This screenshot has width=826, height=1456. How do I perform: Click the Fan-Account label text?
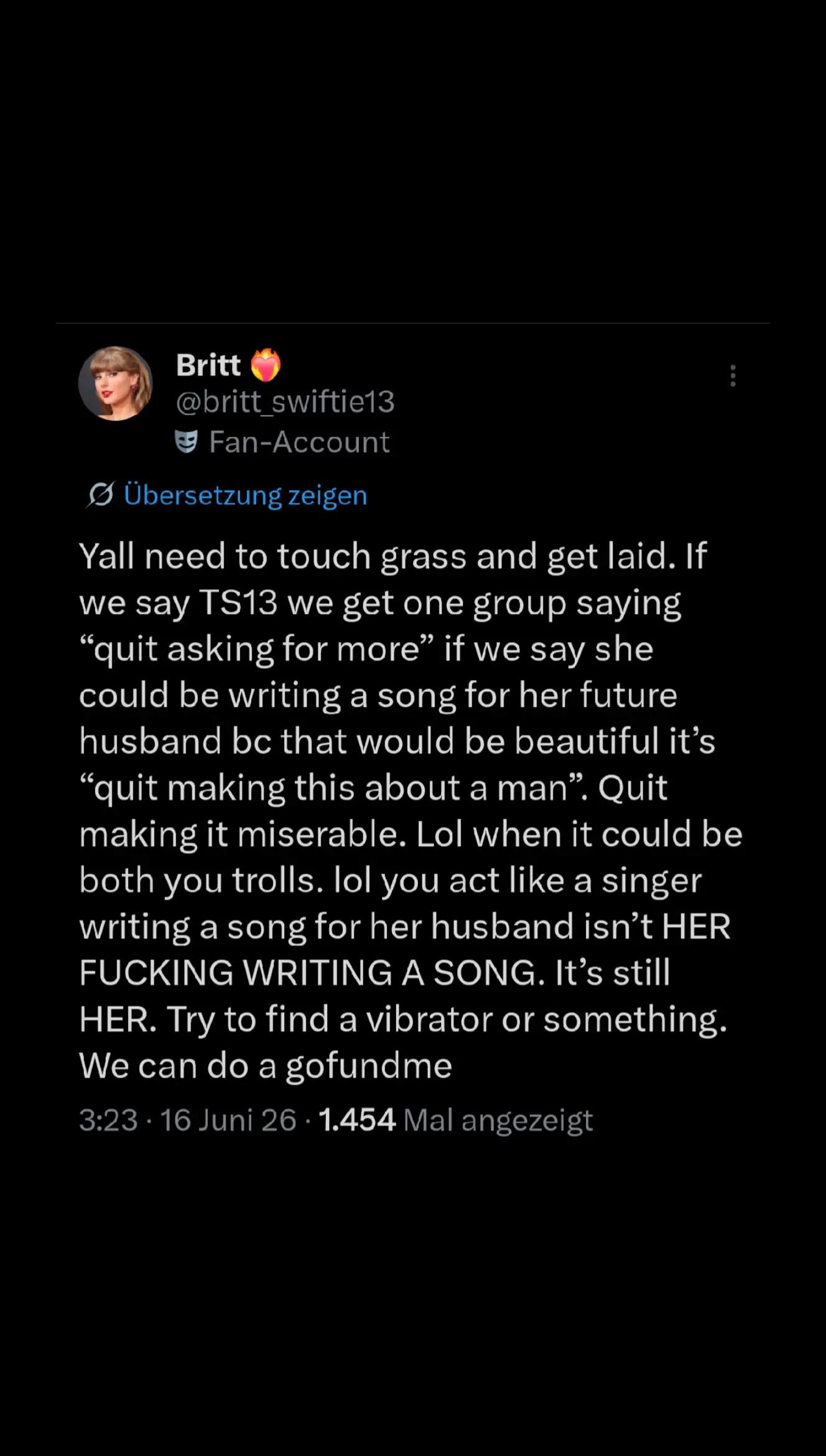pyautogui.click(x=299, y=442)
